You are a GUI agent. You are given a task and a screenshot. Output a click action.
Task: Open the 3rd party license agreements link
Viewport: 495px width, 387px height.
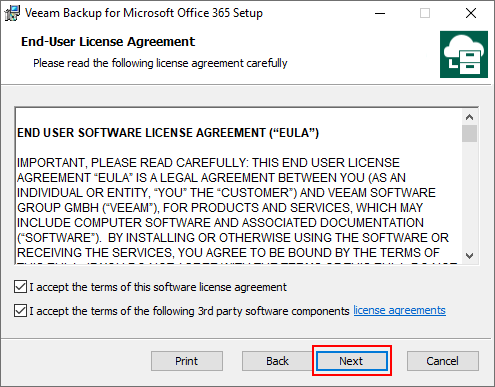click(399, 310)
